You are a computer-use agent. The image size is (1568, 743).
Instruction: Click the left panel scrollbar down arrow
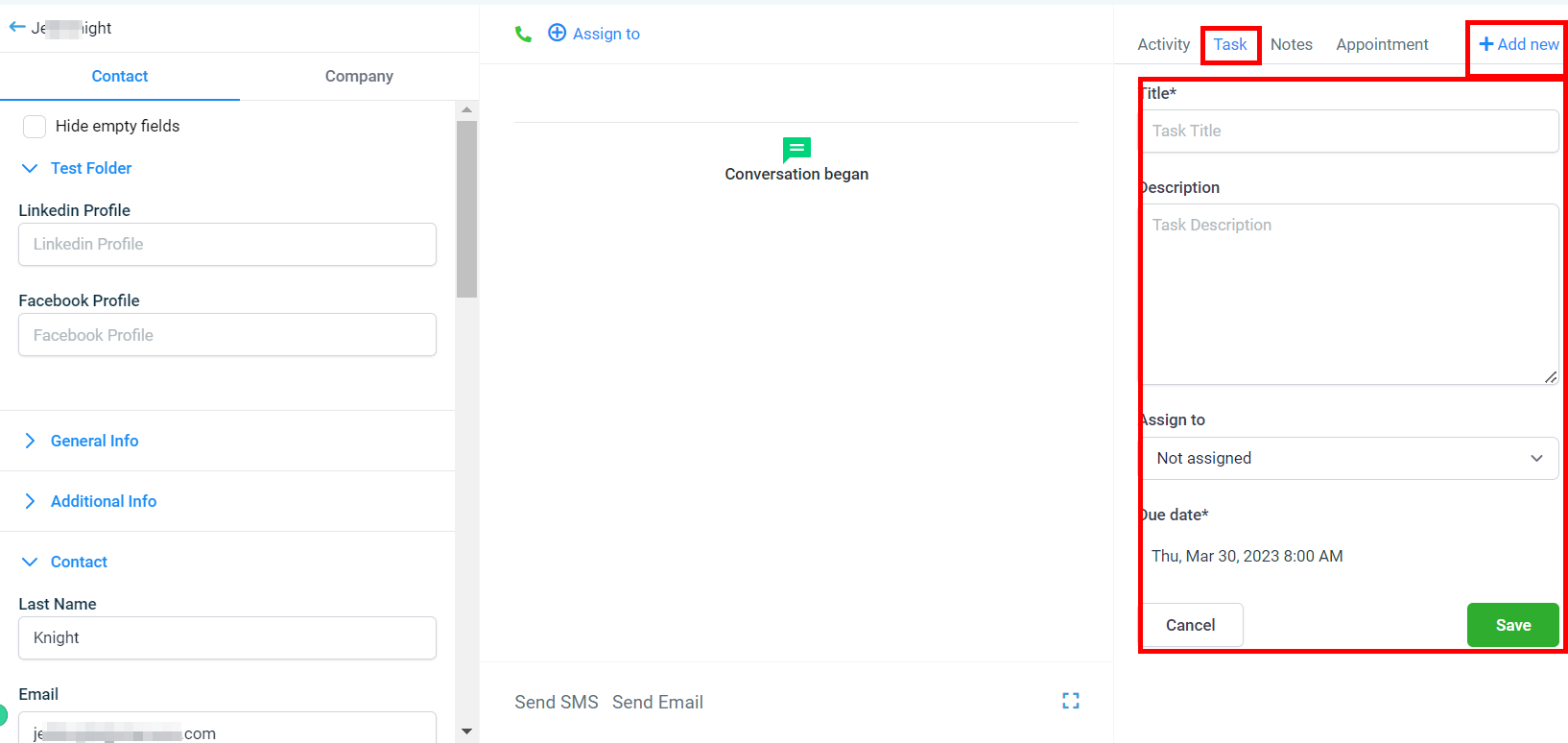click(x=466, y=731)
